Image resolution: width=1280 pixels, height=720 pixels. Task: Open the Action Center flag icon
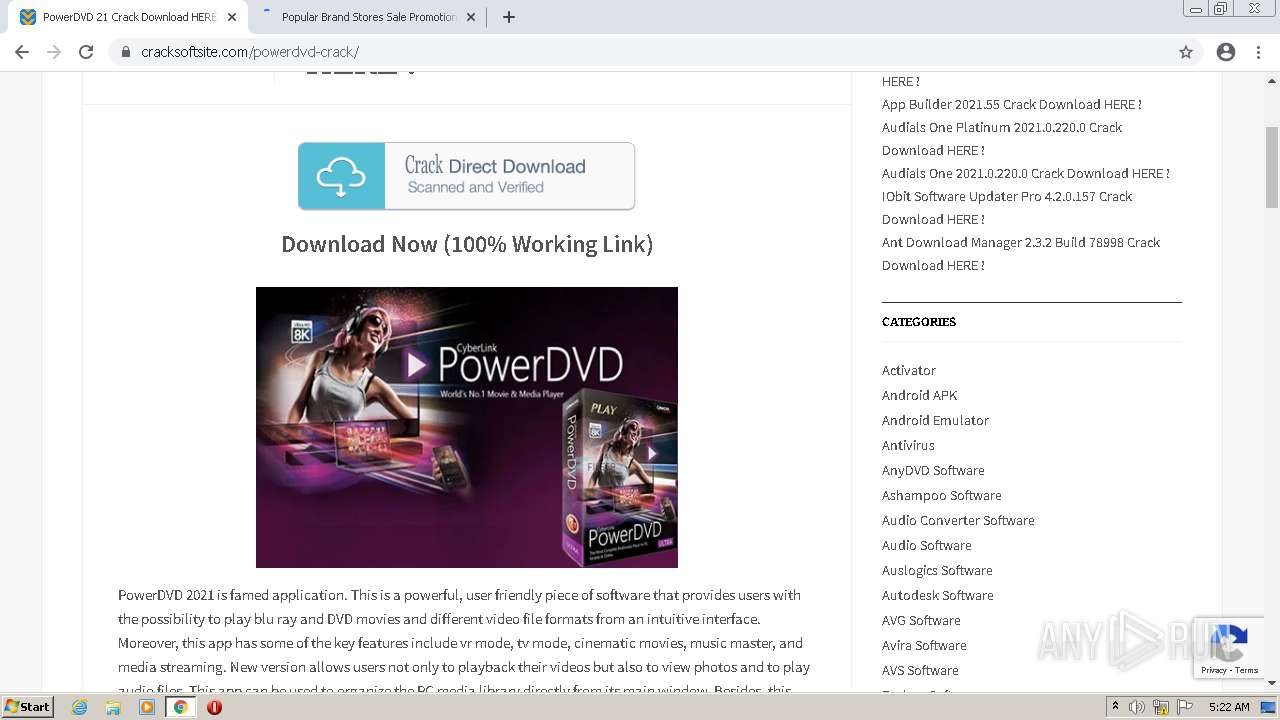tap(1184, 707)
